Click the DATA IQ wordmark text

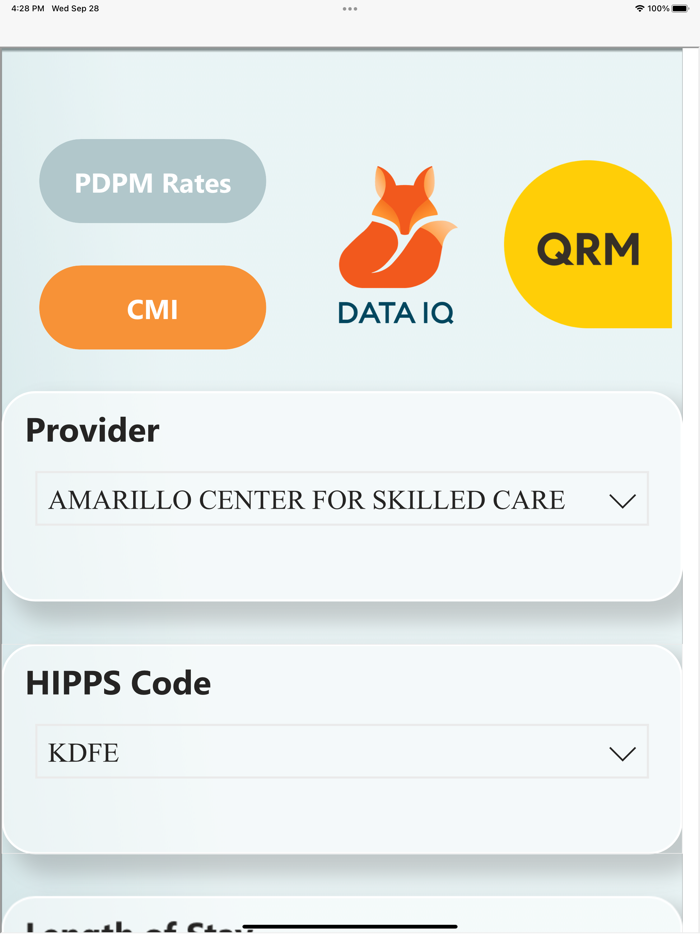pos(396,311)
